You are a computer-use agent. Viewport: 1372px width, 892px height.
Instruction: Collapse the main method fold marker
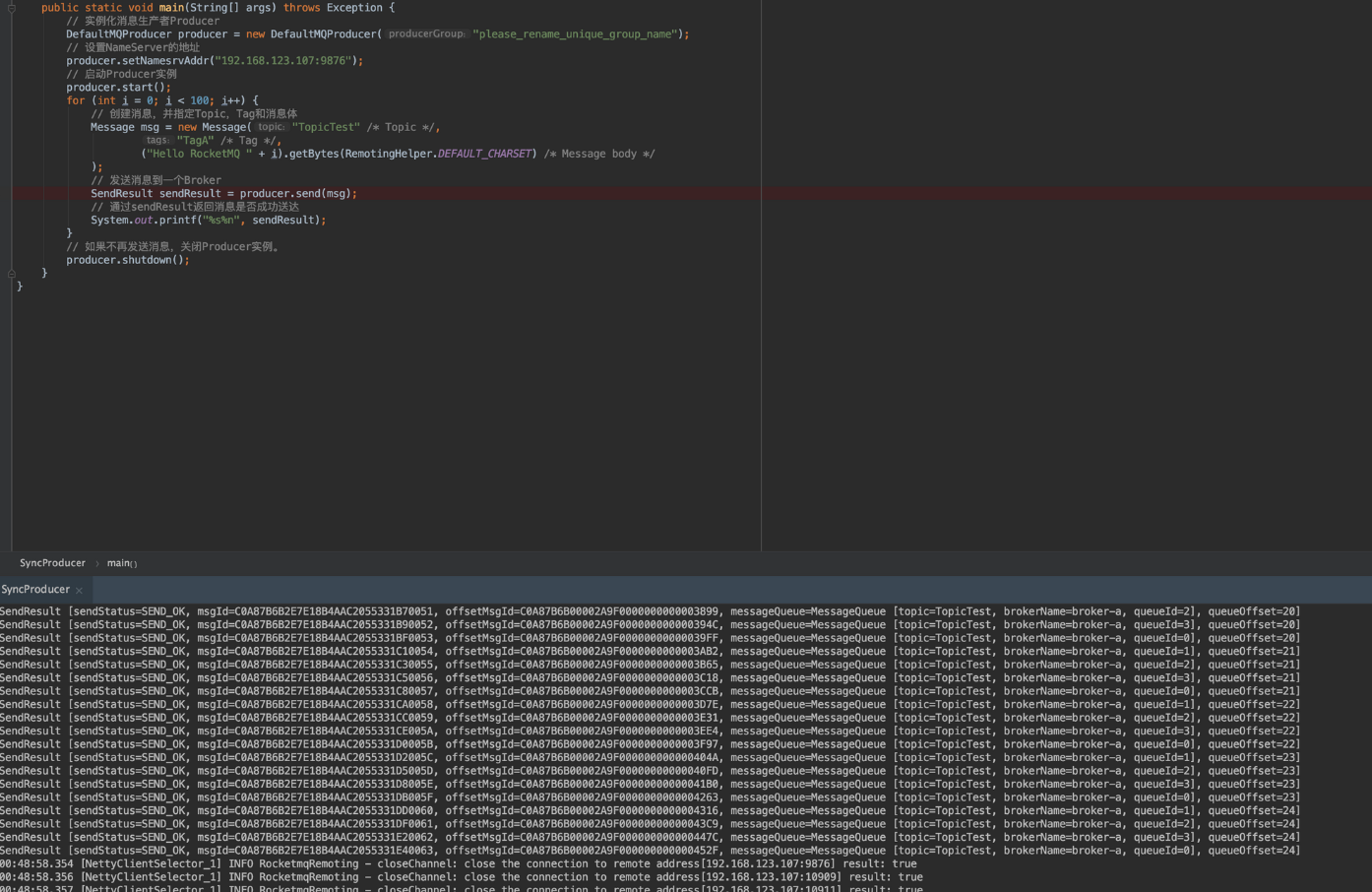click(12, 8)
